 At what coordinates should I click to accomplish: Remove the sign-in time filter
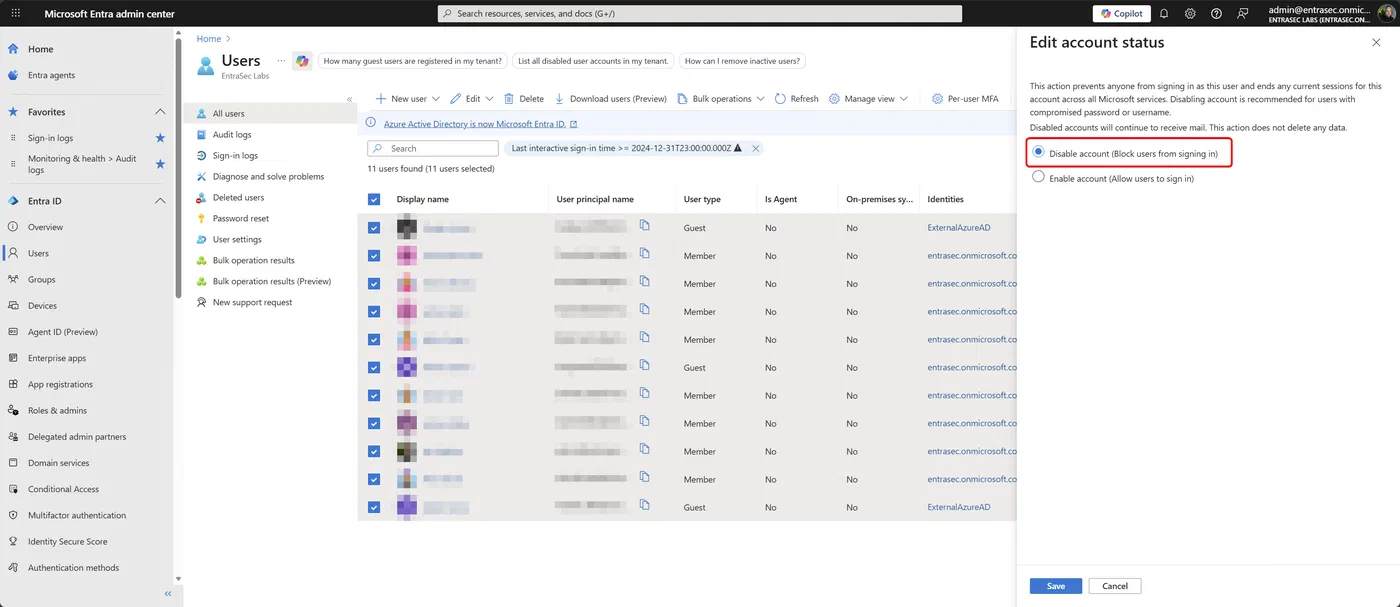(756, 148)
